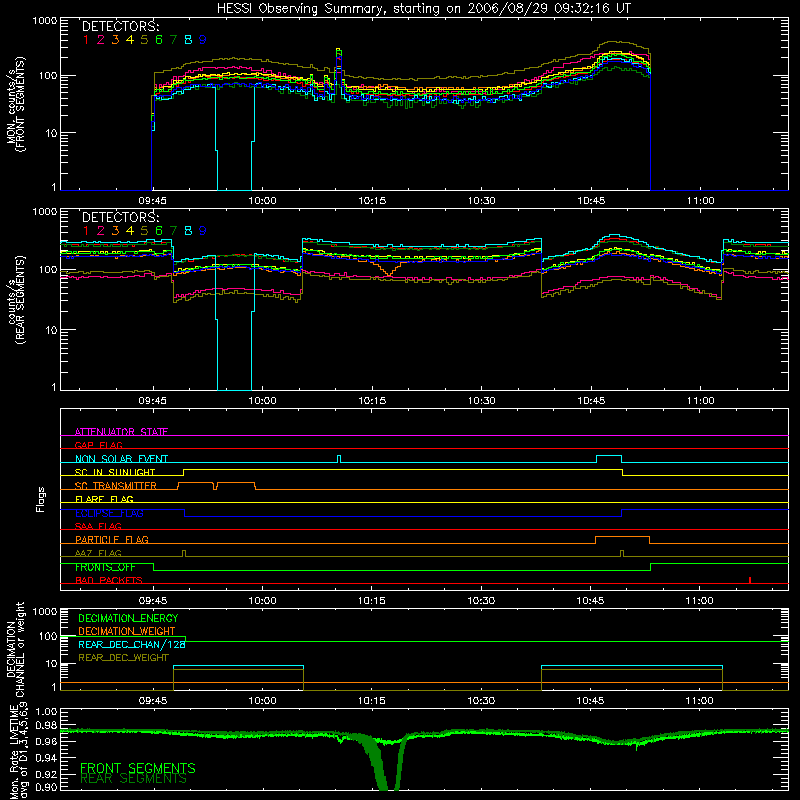Image resolution: width=800 pixels, height=800 pixels.
Task: Click the DETECTORS: label in the front segments plot
Action: pyautogui.click(x=120, y=26)
